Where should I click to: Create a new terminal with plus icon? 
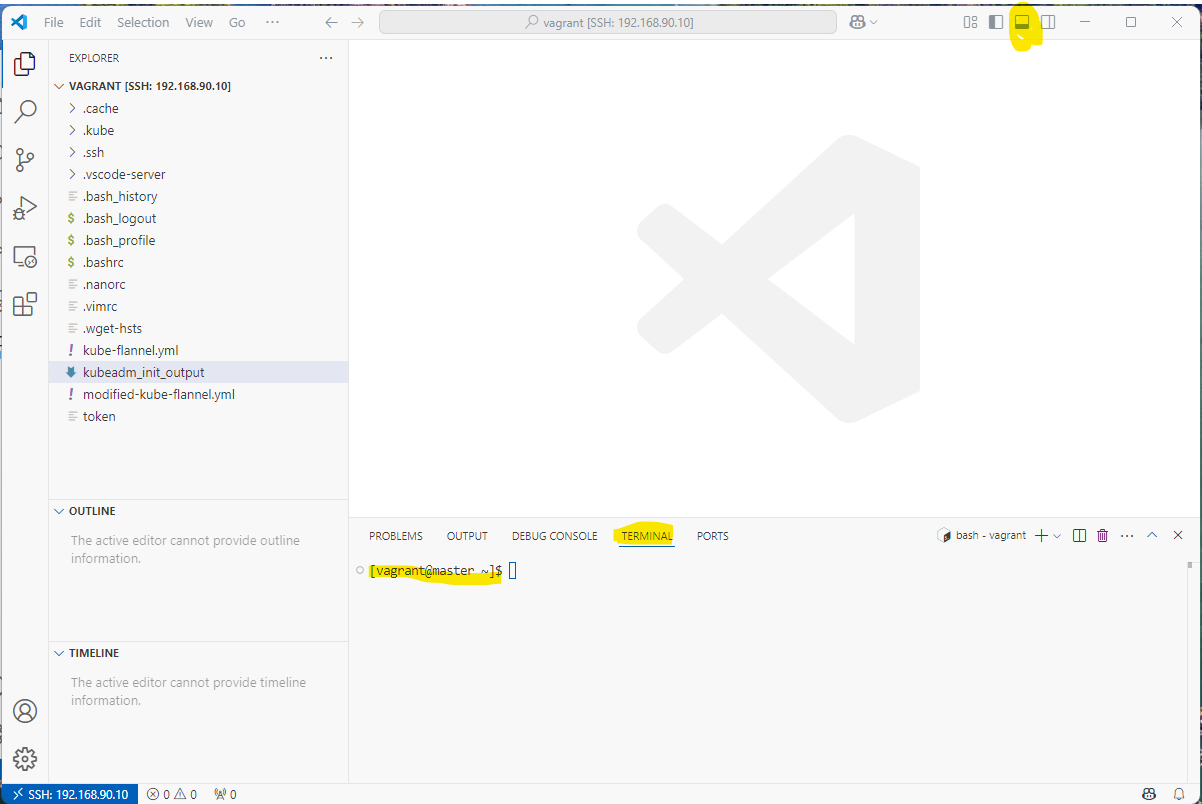pos(1041,536)
